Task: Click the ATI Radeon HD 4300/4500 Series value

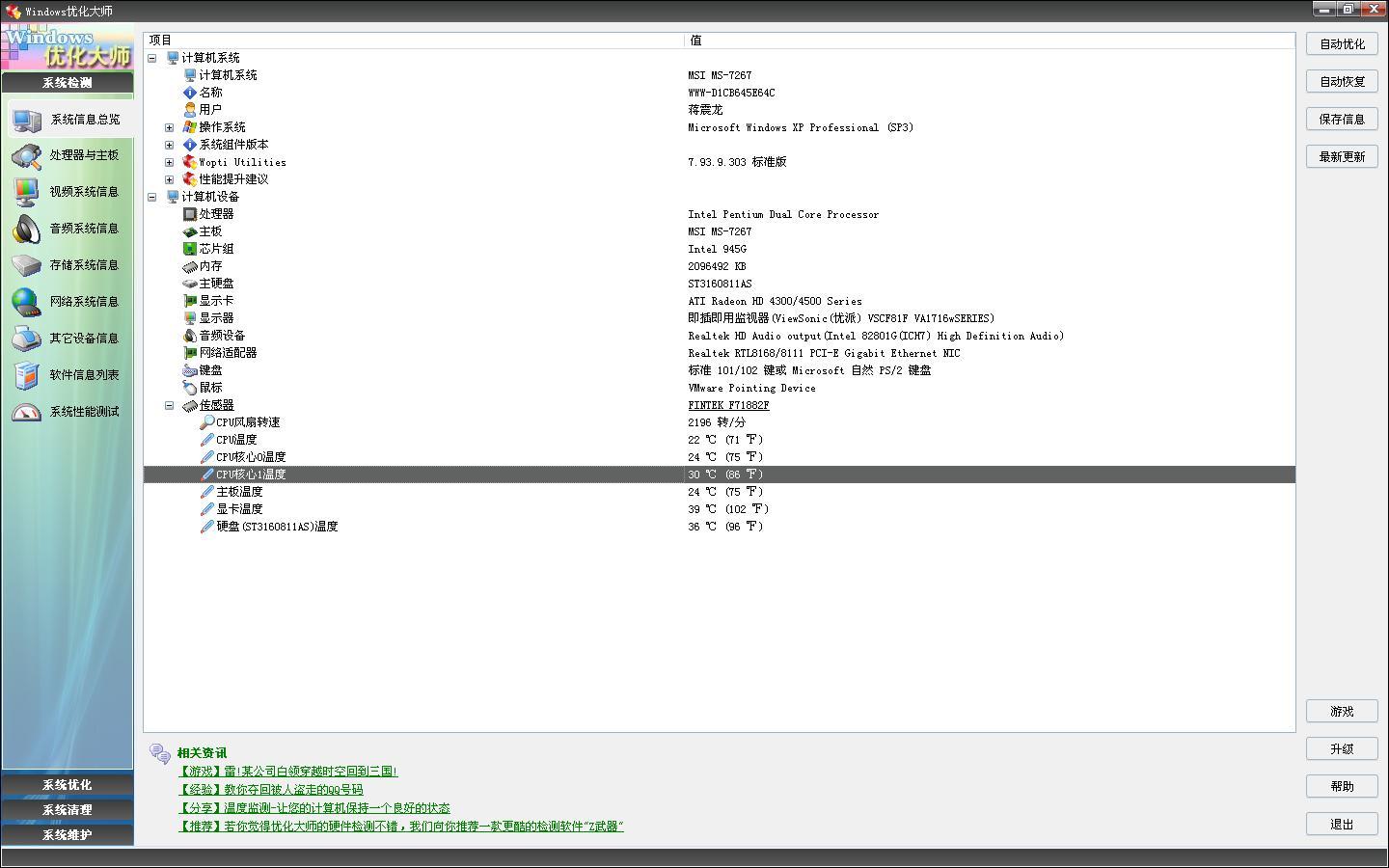Action: pos(776,302)
